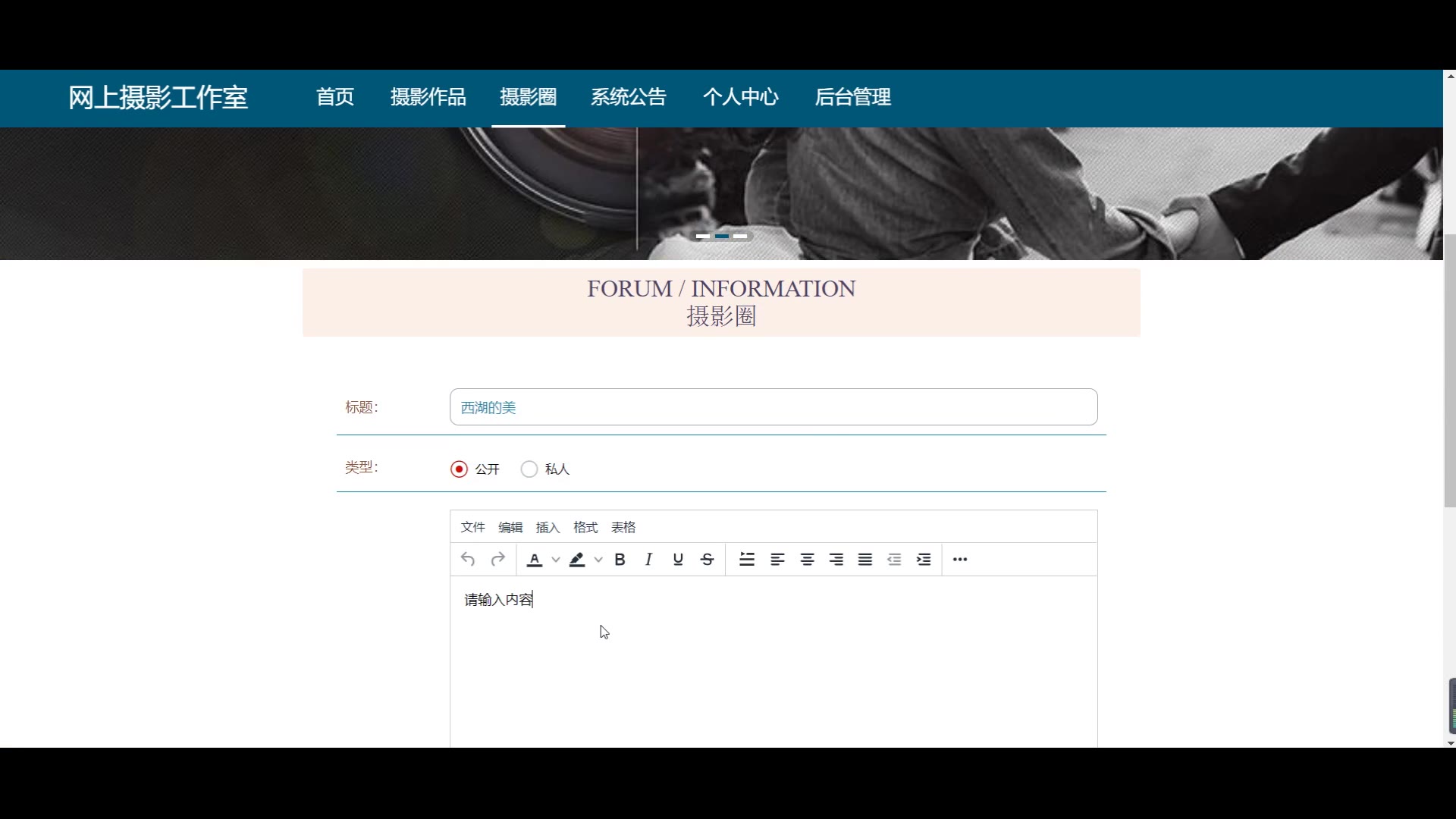This screenshot has height=819, width=1456.
Task: Align text right
Action: click(x=836, y=560)
